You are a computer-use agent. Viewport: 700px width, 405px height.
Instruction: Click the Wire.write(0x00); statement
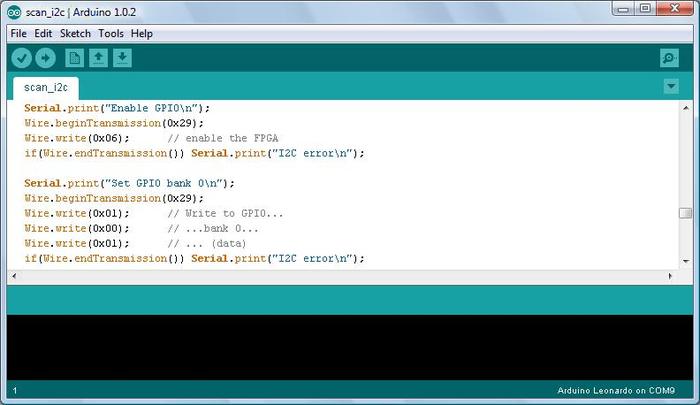pyautogui.click(x=77, y=228)
